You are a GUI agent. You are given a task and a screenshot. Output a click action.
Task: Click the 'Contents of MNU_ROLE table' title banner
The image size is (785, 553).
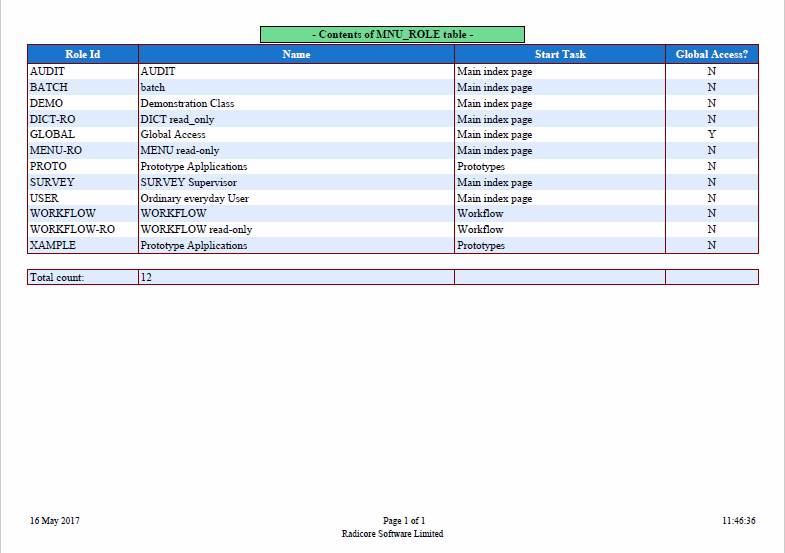392,34
